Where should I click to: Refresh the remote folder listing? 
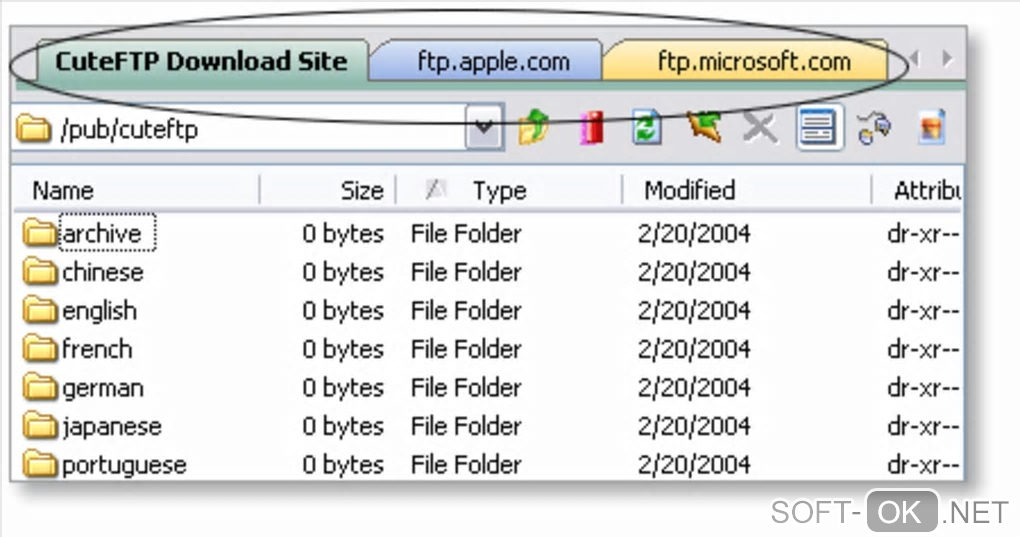647,128
